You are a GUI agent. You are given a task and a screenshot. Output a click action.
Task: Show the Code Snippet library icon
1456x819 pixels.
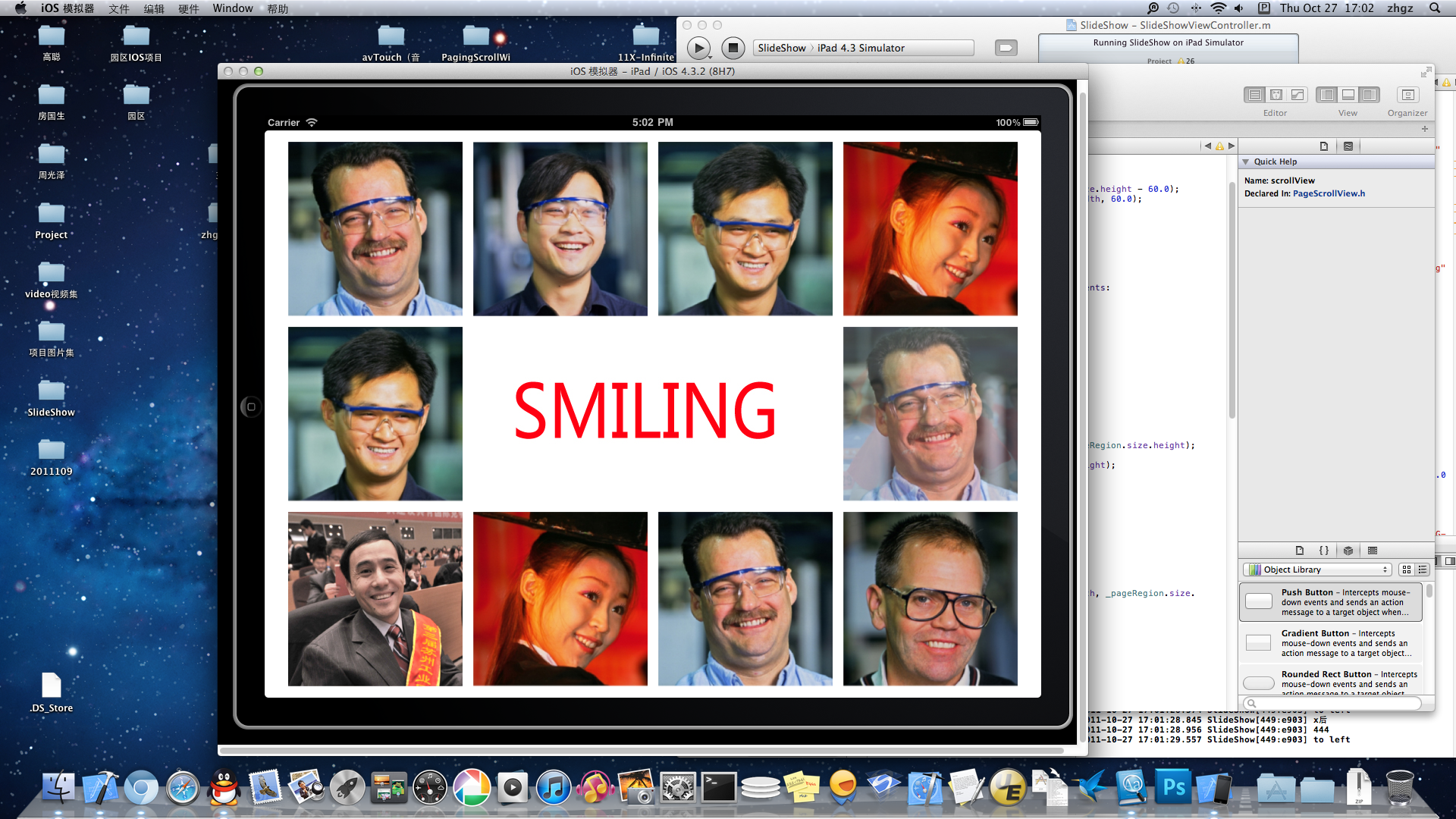1324,551
